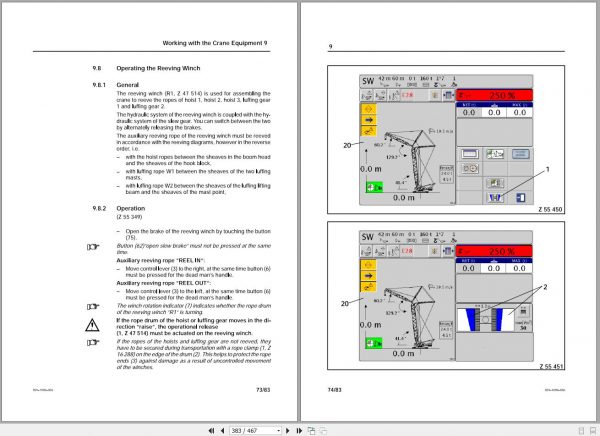Jump to the first page of the document
The height and width of the screenshot is (436, 600).
[211, 431]
